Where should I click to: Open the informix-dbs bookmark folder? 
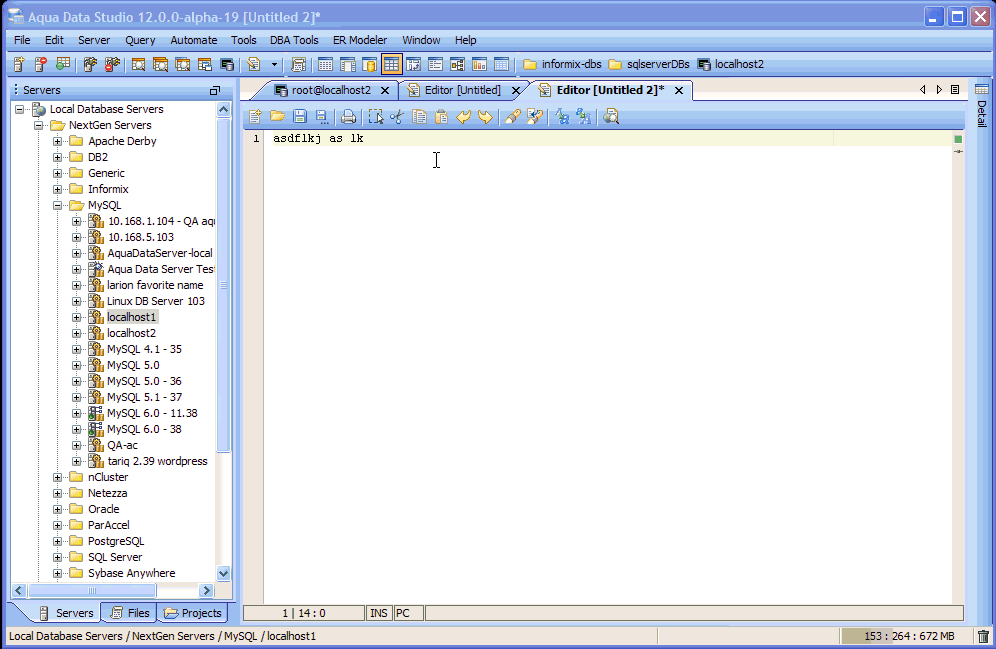pos(562,64)
